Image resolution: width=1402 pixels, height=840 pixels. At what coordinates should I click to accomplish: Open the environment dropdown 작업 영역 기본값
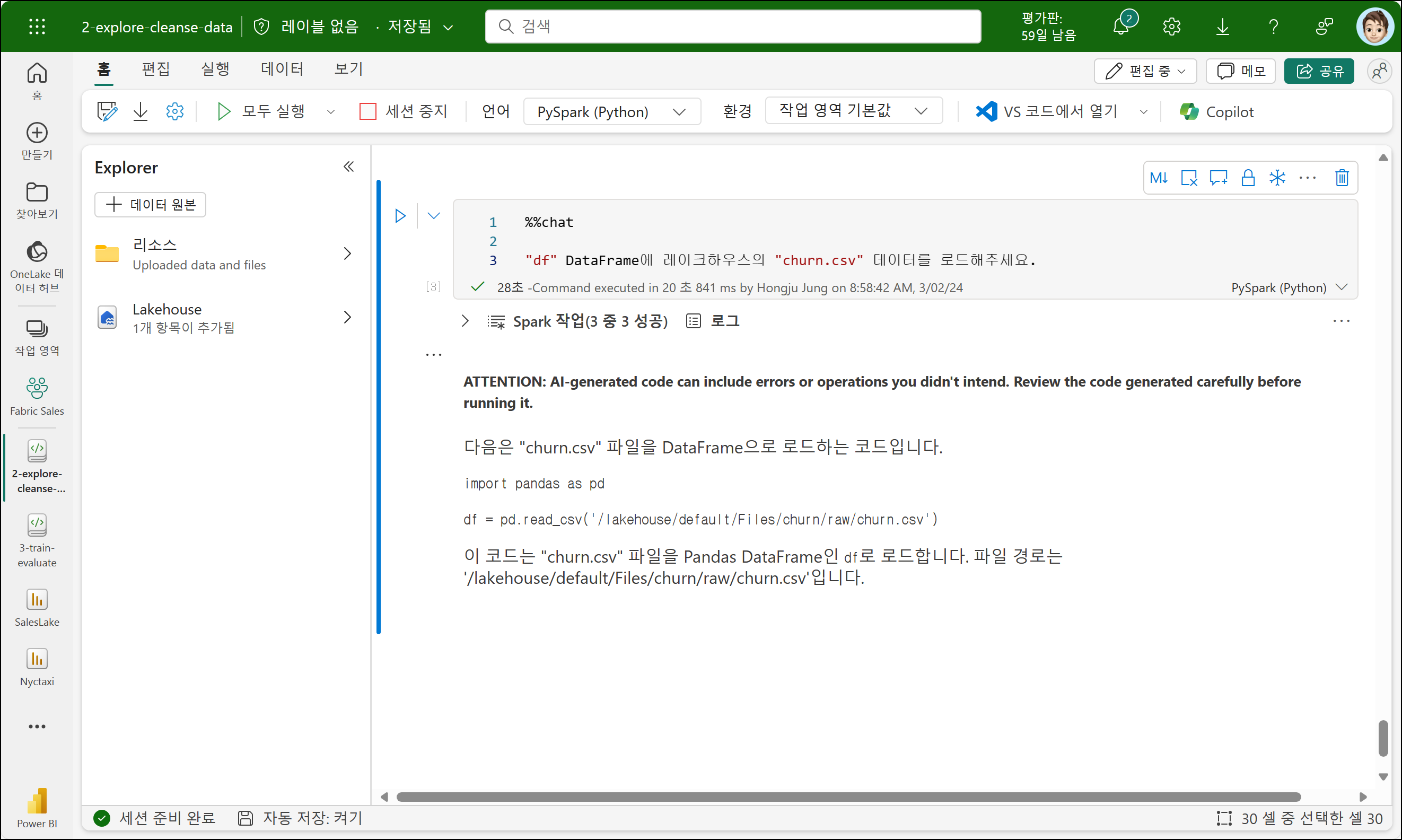click(x=853, y=110)
